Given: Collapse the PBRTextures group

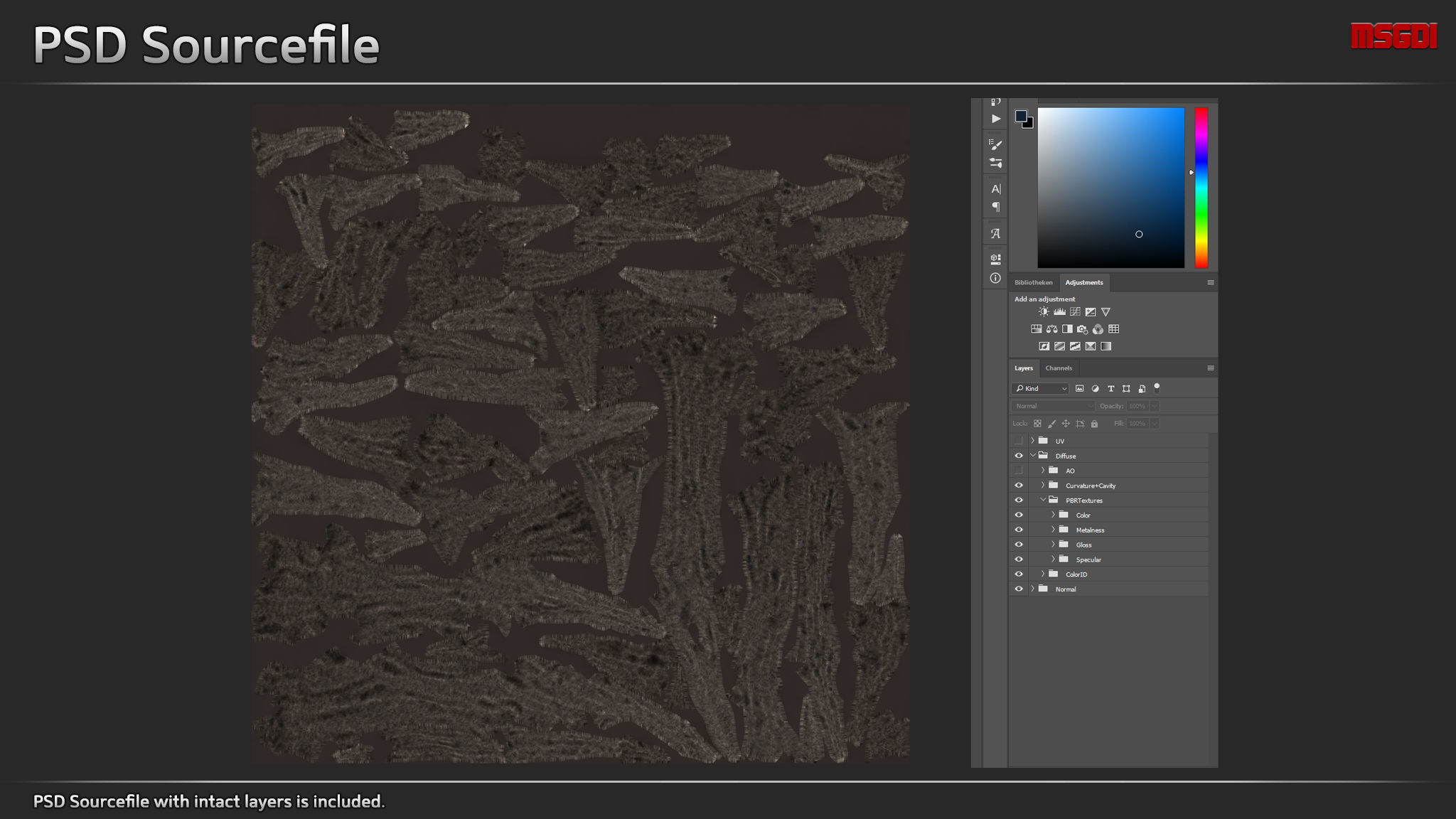Looking at the screenshot, I should 1043,500.
